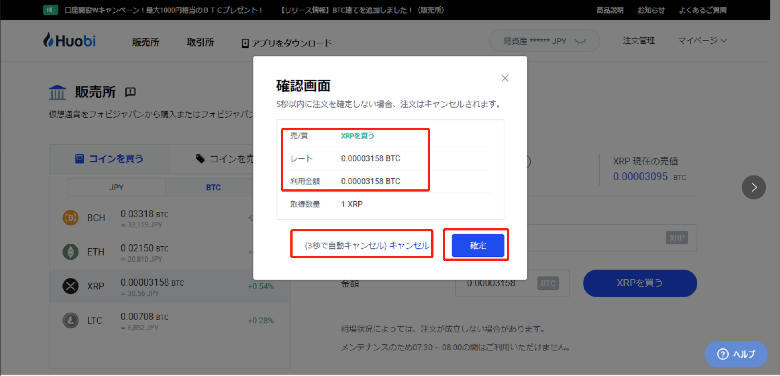This screenshot has height=376, width=780.
Task: Click the 総資産 JPY balance pill
Action: [x=545, y=41]
